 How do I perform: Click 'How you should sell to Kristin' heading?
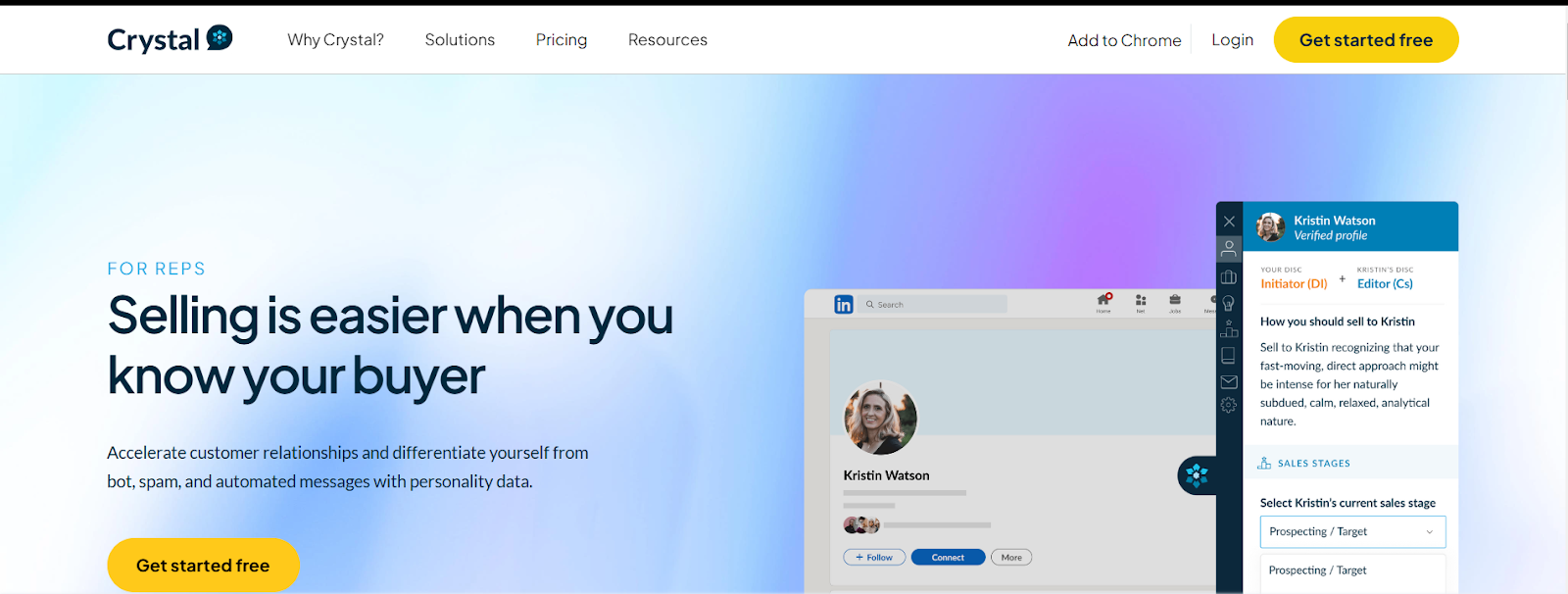[x=1338, y=322]
